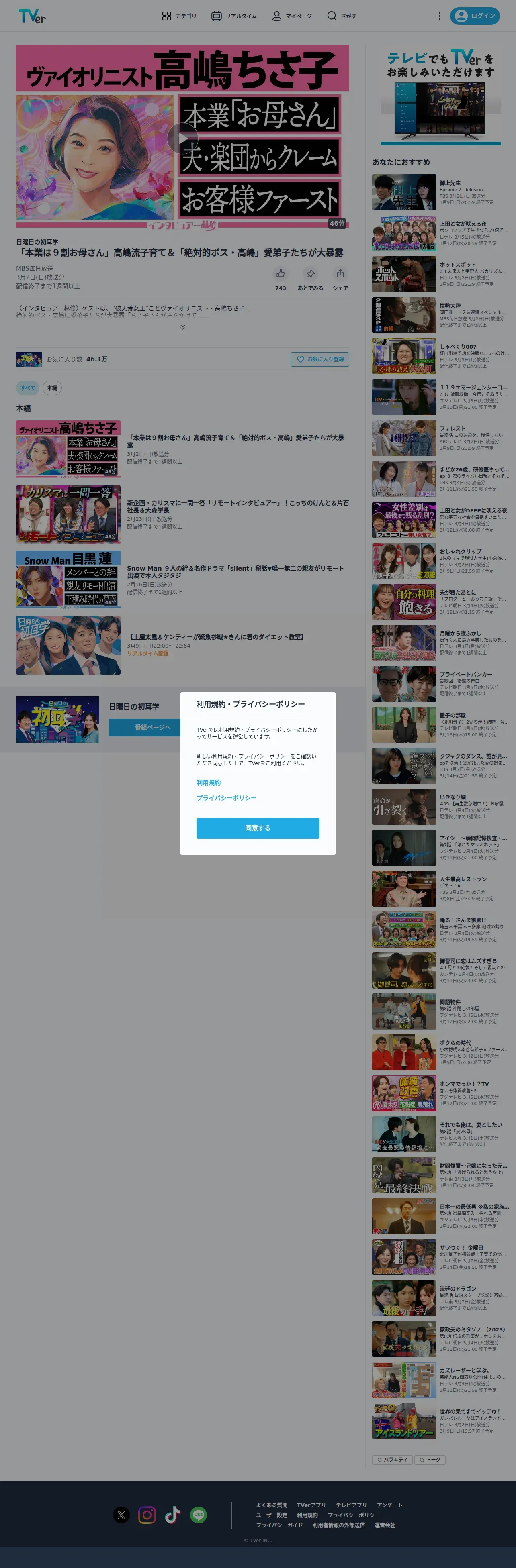Open recommended show 月曜から夜ふかし
Viewport: 516px width, 1568px height.
click(x=440, y=643)
